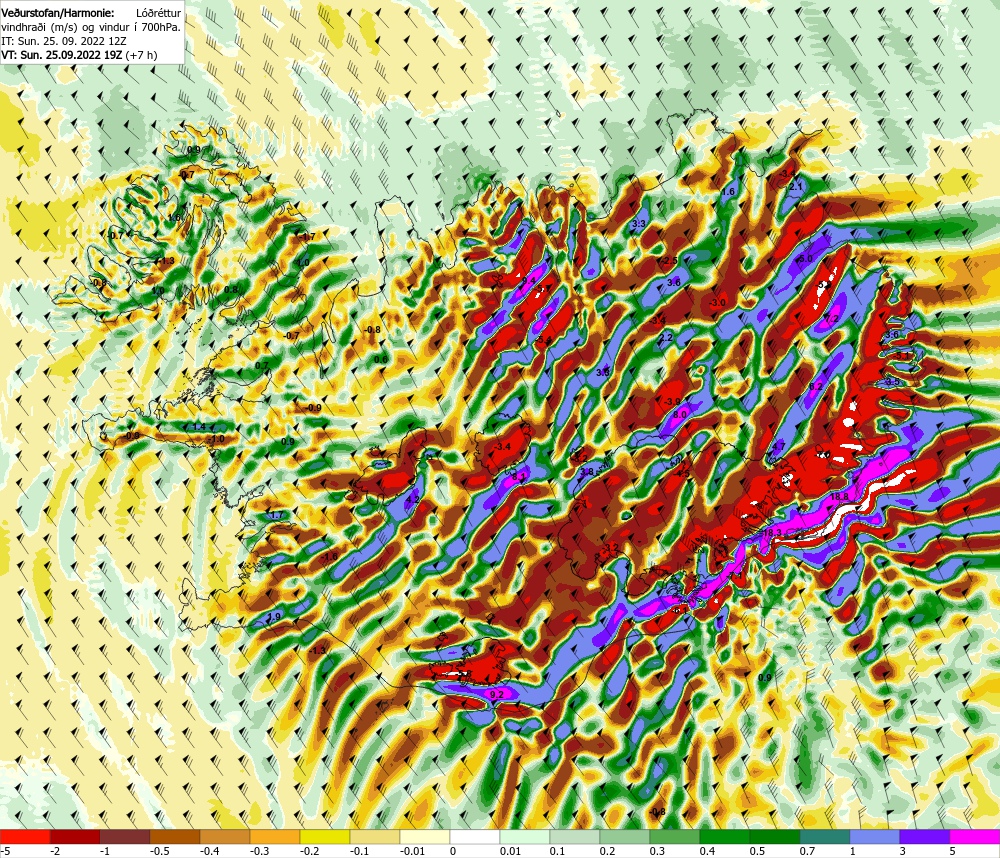The height and width of the screenshot is (858, 1000).
Task: Click the legend label "0.4"
Action: point(708,851)
